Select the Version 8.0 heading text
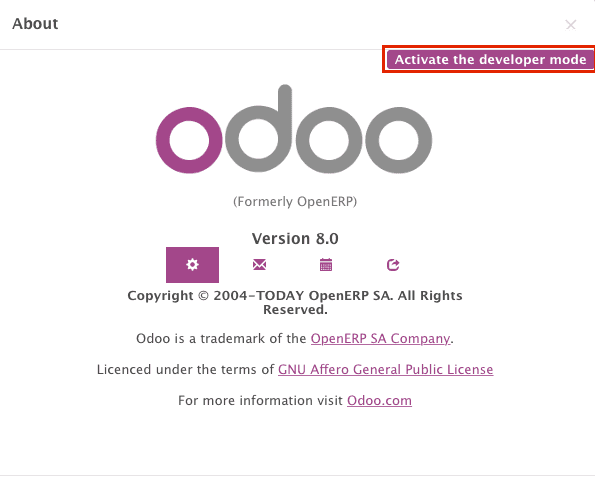 tap(295, 239)
